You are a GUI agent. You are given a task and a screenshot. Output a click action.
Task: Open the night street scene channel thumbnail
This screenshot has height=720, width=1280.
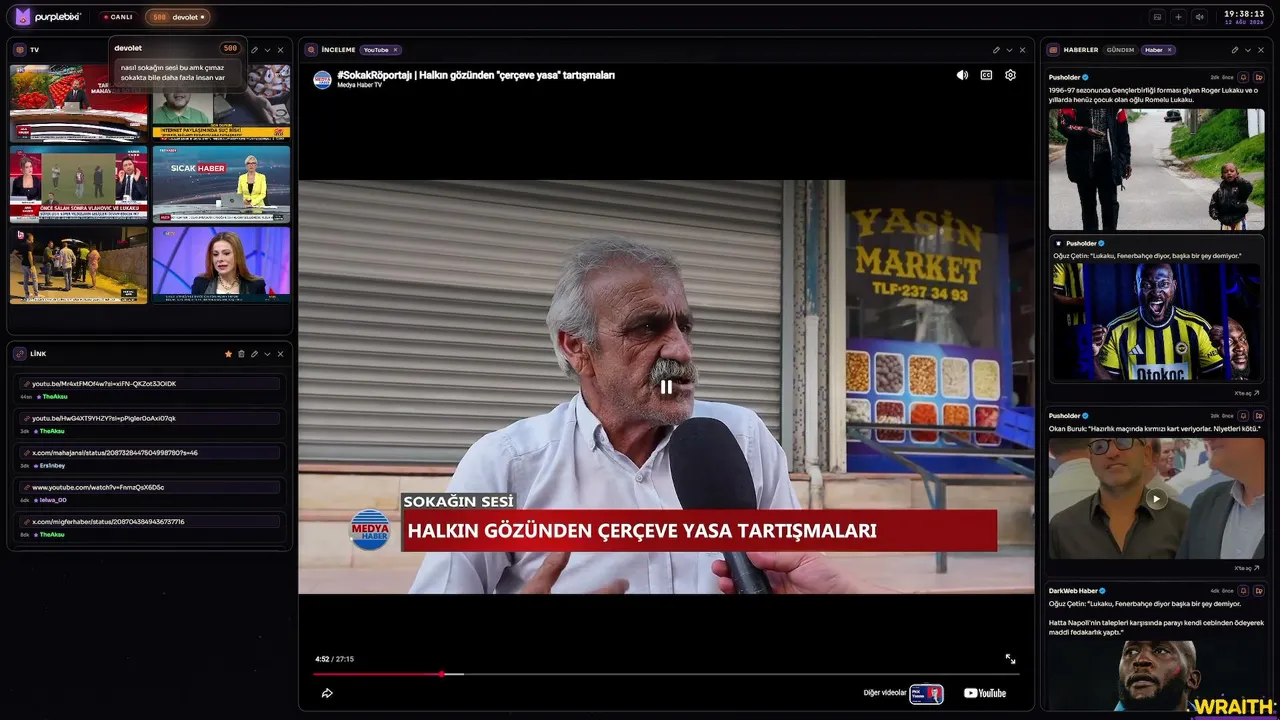(x=78, y=265)
